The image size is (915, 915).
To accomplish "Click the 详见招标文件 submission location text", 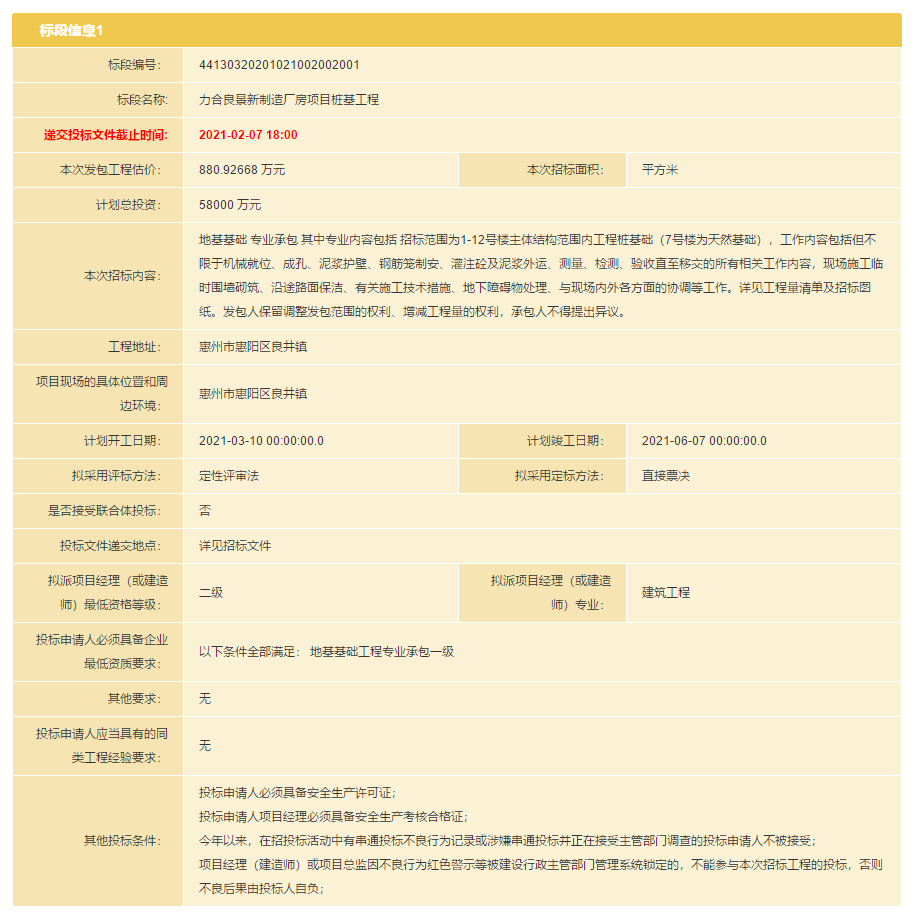I will [x=235, y=546].
